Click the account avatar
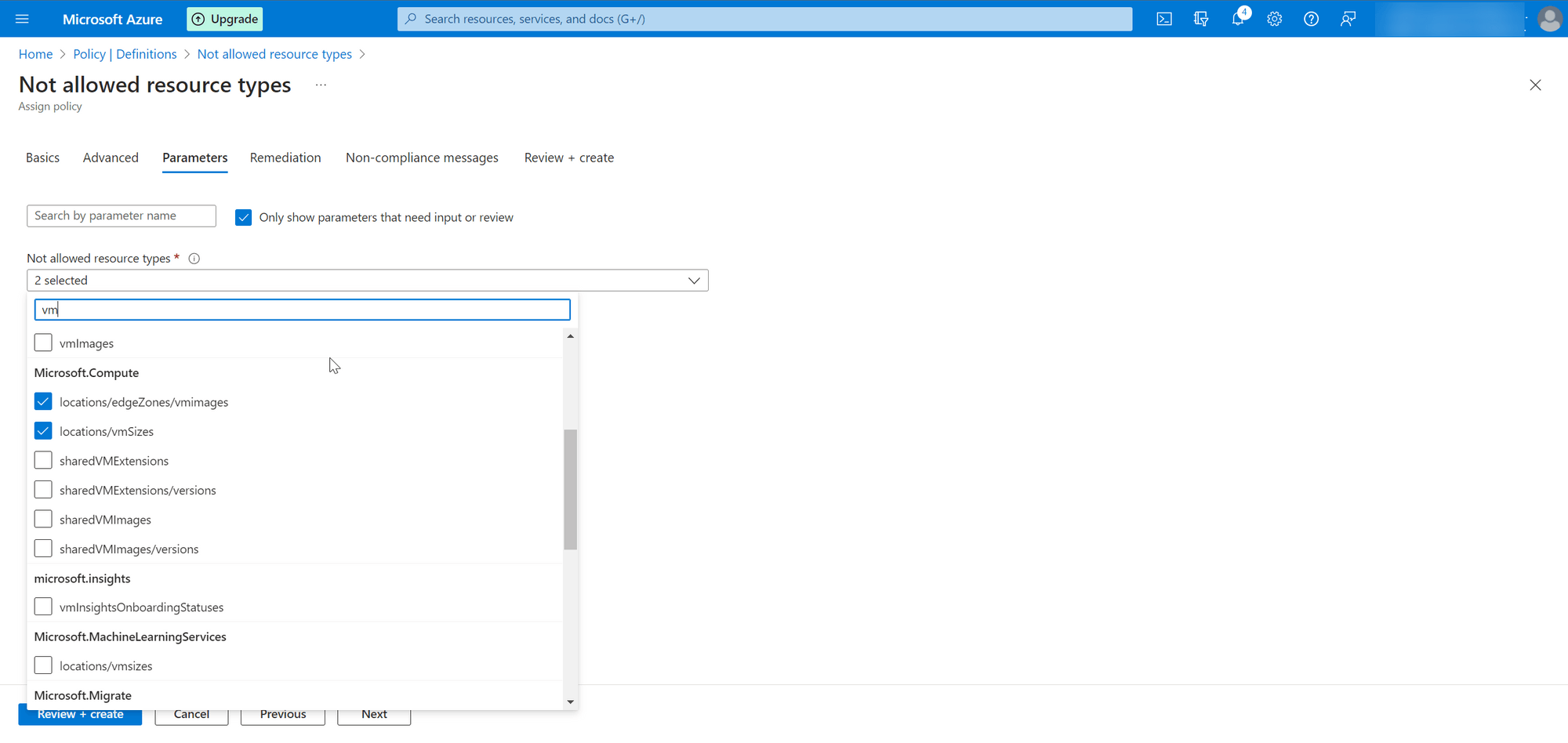1568x743 pixels. (x=1550, y=19)
